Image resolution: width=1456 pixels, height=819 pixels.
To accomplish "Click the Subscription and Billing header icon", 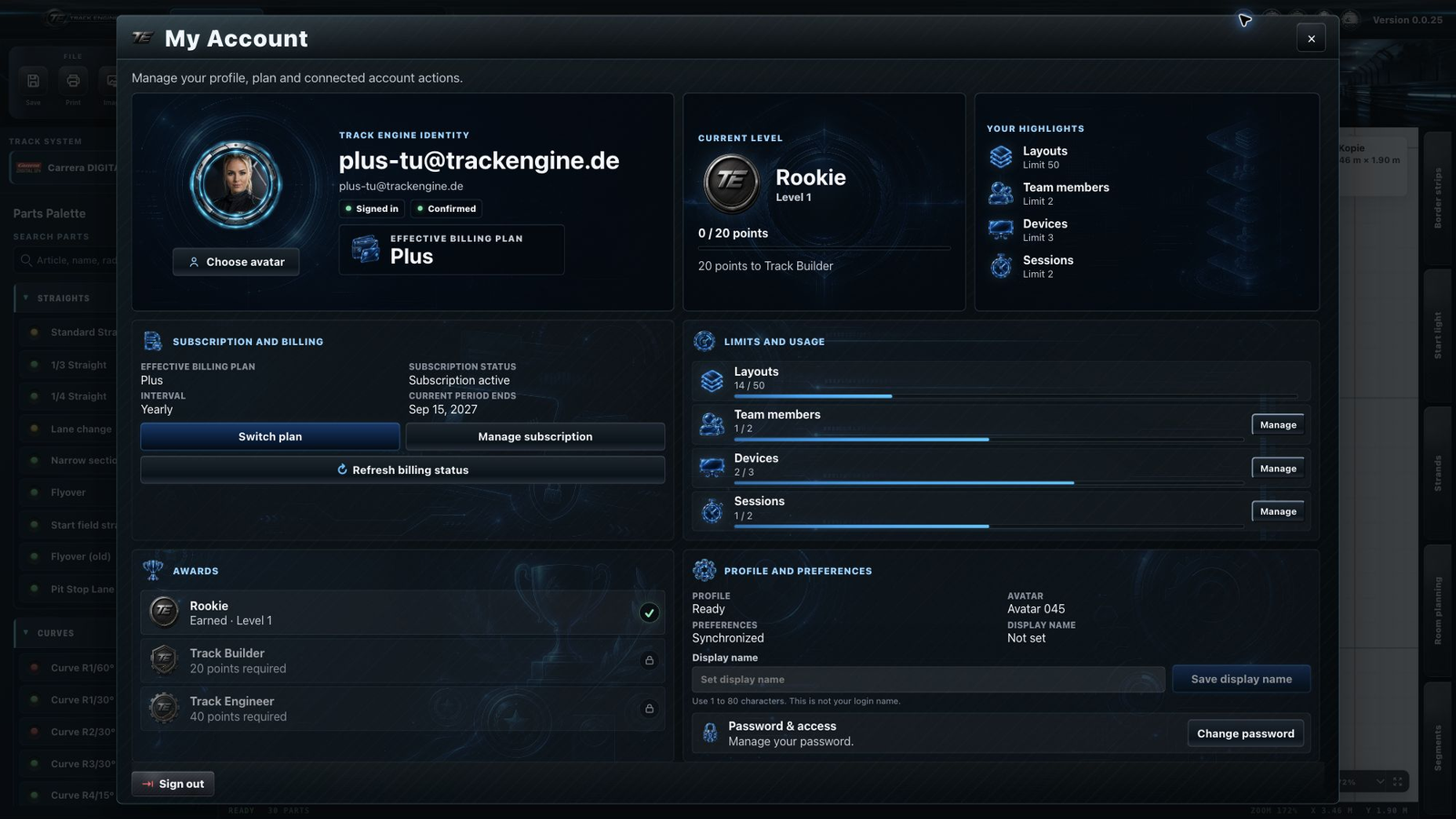I will (153, 341).
